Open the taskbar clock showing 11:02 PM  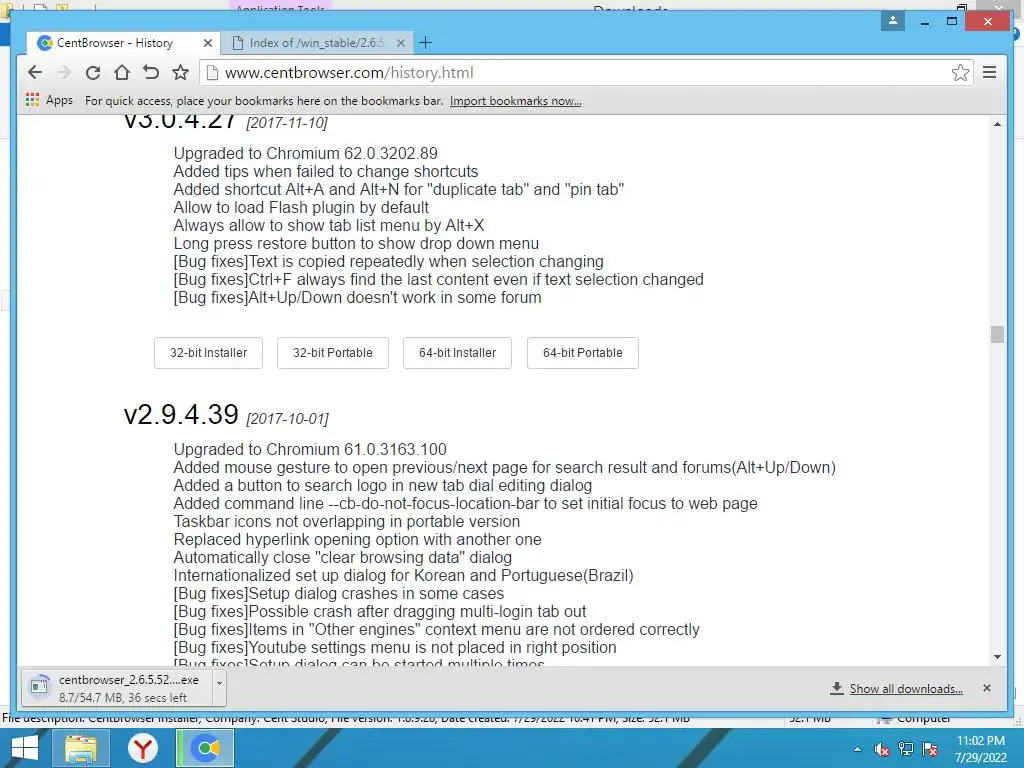point(981,749)
